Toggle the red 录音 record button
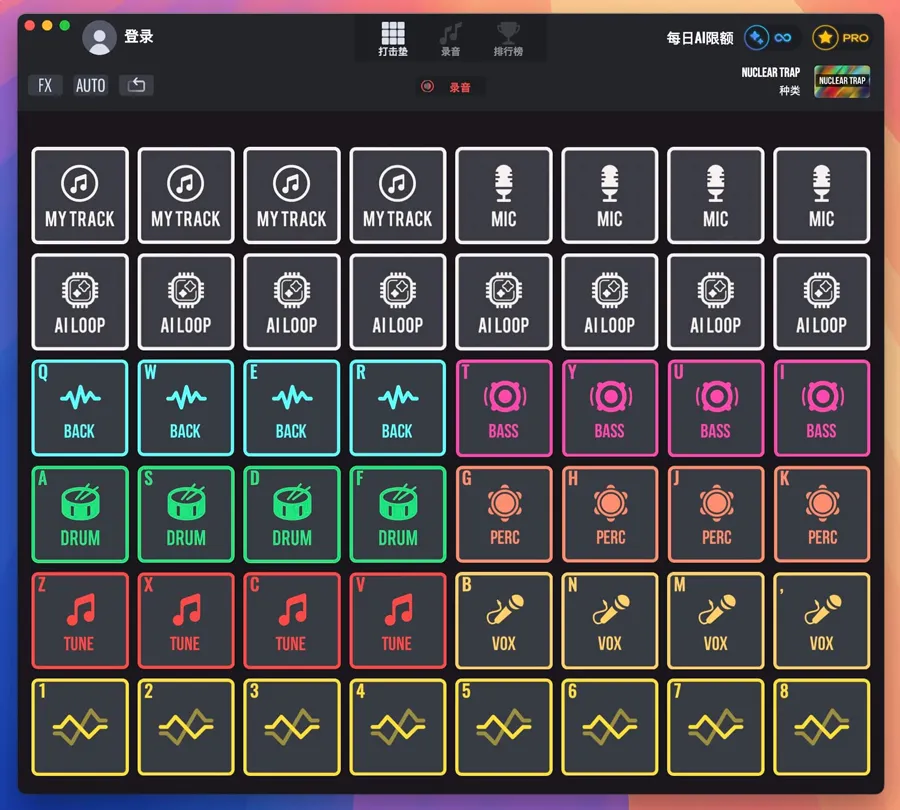 449,87
